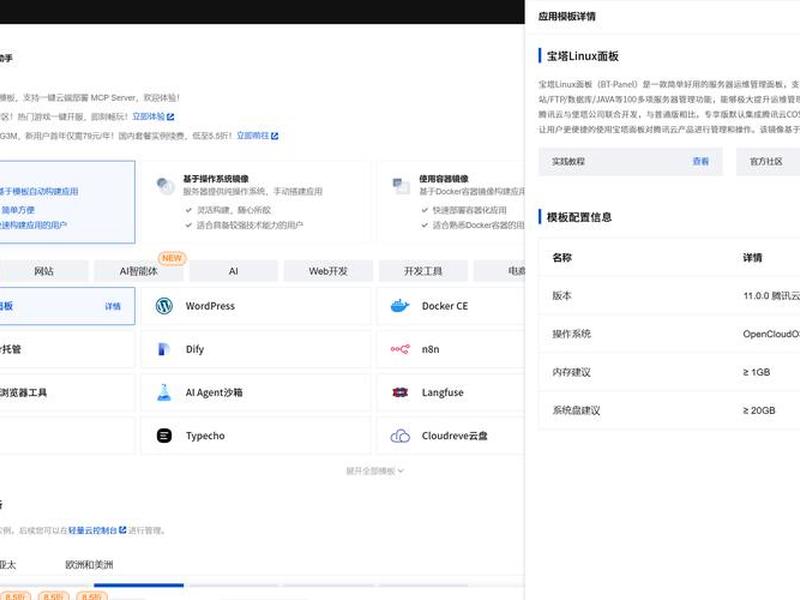
Task: Click the ≥ 1GB memory value
Action: pos(757,372)
